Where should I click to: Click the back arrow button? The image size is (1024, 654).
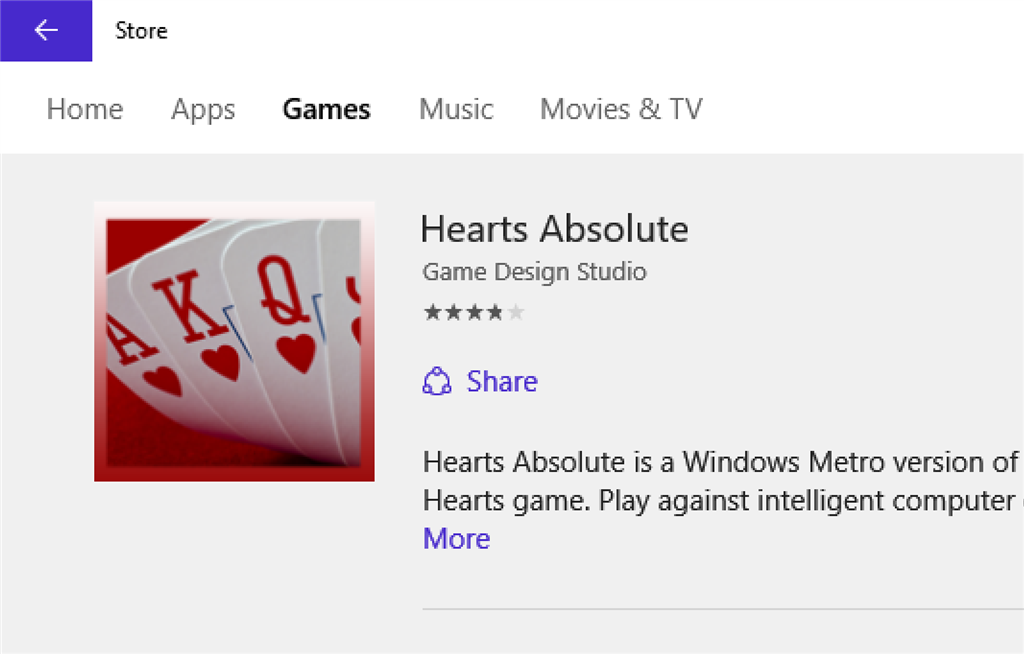pos(46,30)
